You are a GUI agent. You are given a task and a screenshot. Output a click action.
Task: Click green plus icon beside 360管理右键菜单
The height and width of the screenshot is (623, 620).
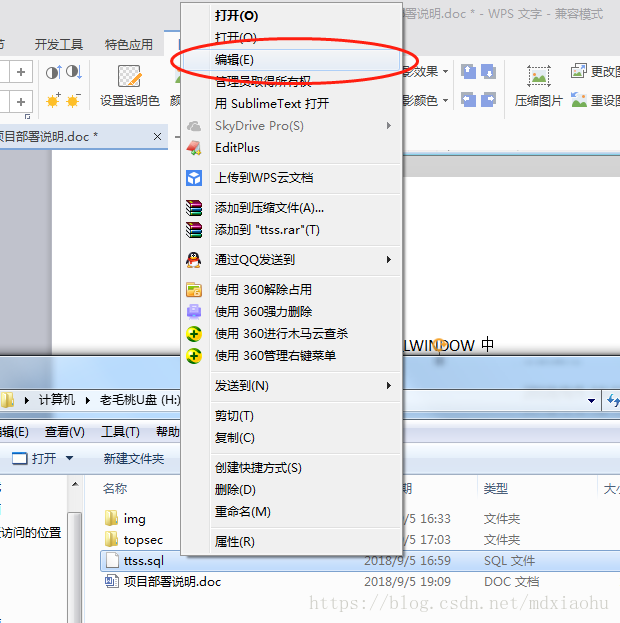pos(194,356)
